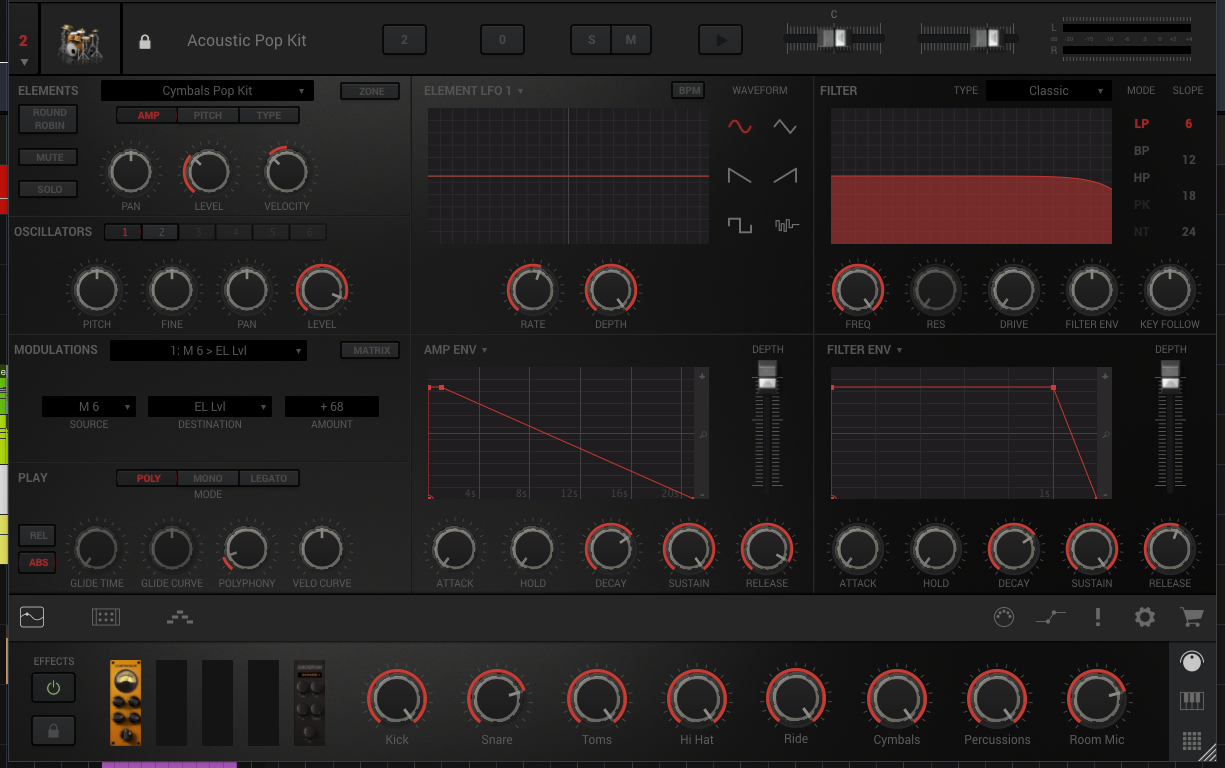Select the knob controls icon on right panel
The width and height of the screenshot is (1225, 768).
pyautogui.click(x=1191, y=661)
